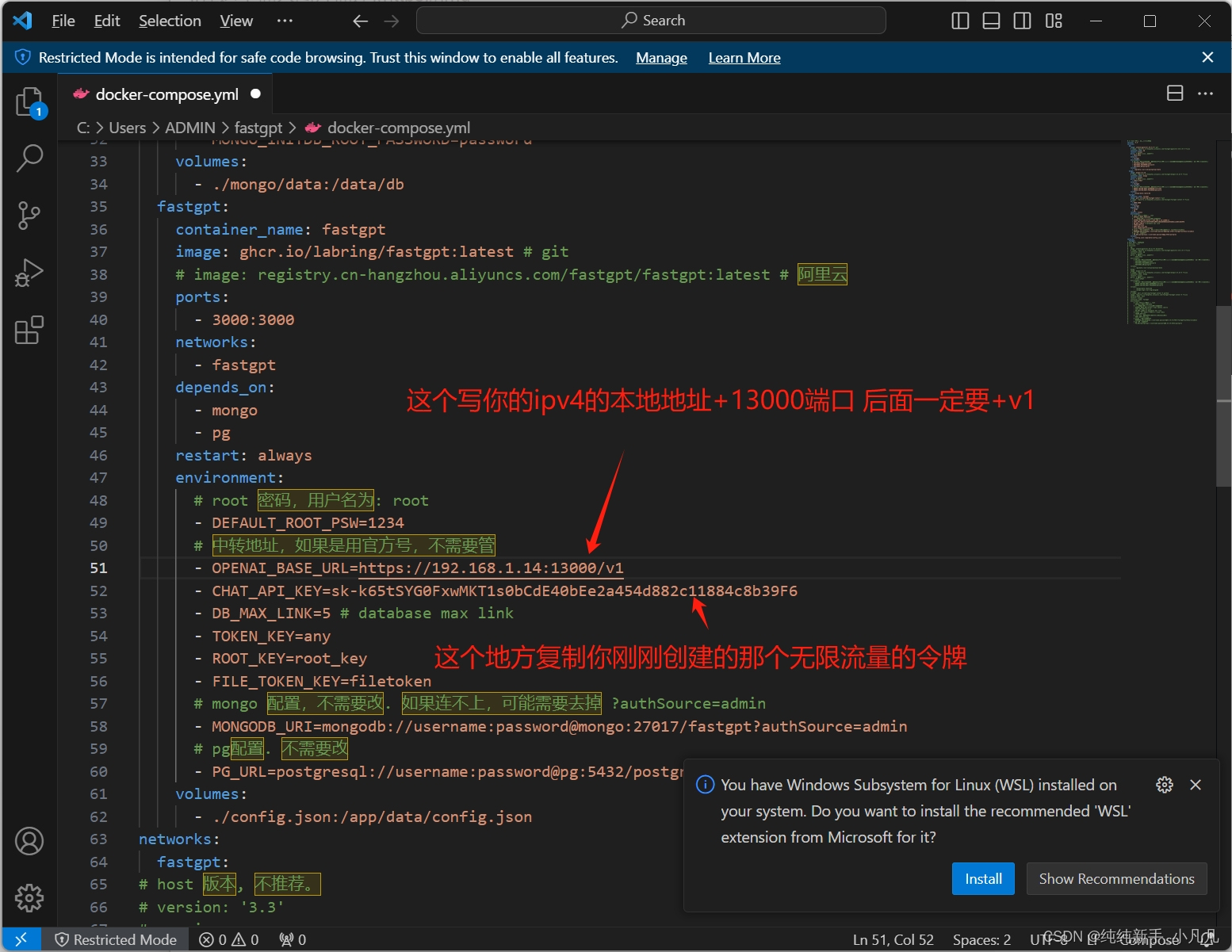Image resolution: width=1232 pixels, height=952 pixels.
Task: Open the Manage gear in the activity bar
Action: click(x=29, y=898)
